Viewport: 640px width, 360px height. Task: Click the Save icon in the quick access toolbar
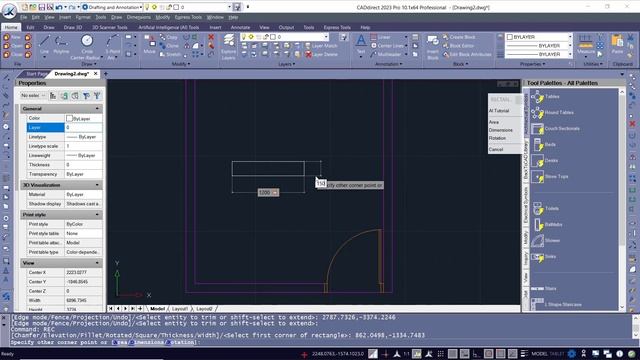(42, 7)
